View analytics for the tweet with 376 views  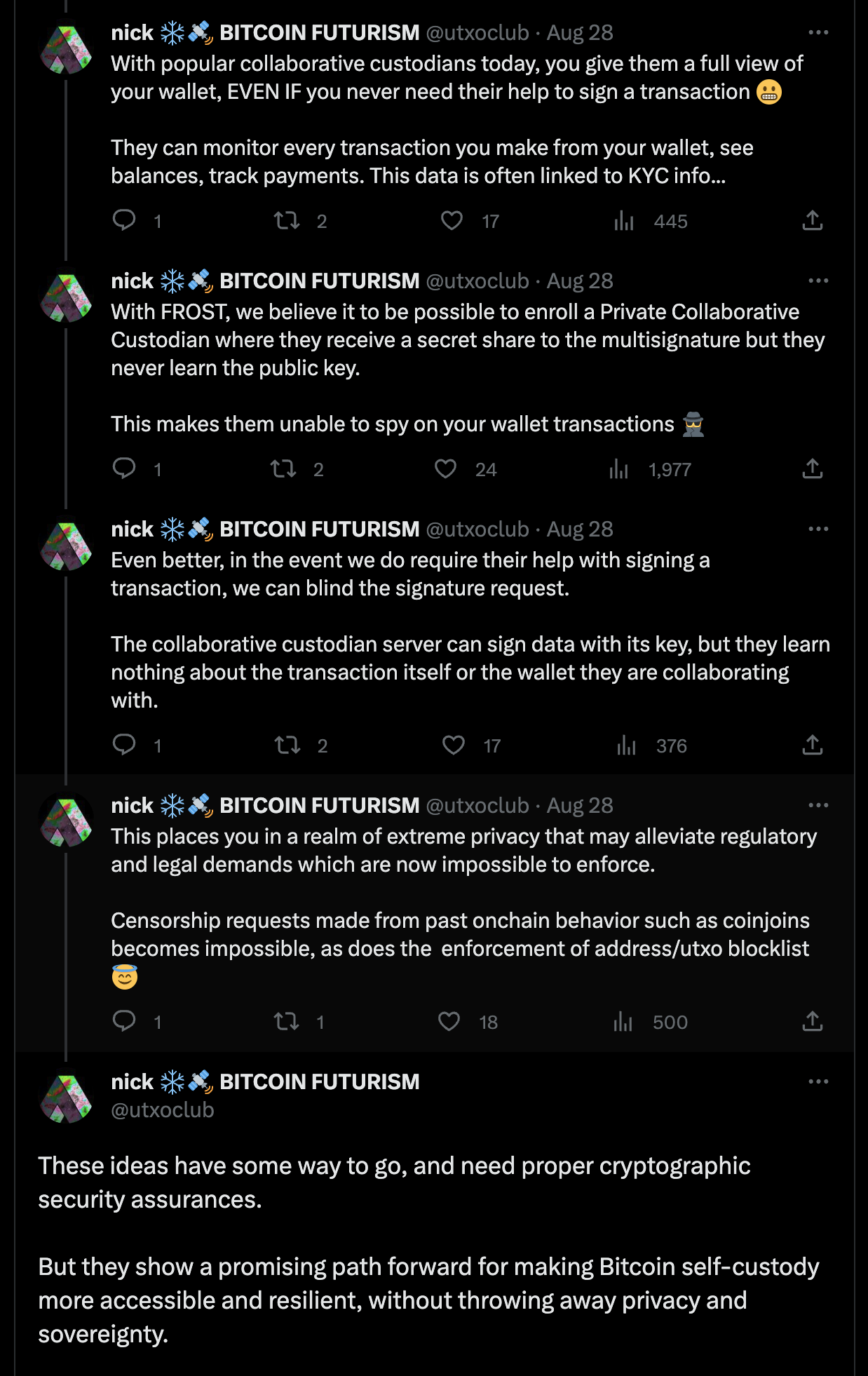626,745
